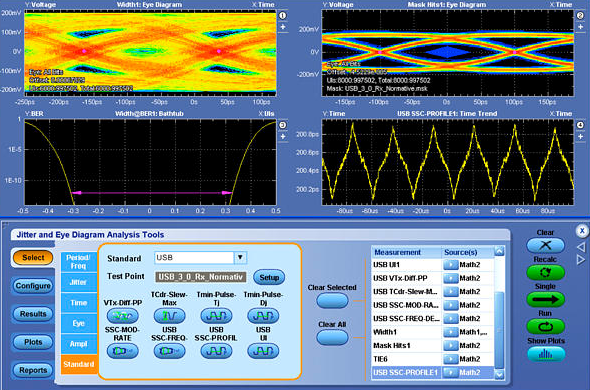Click the Source(s) column header

click(468, 252)
